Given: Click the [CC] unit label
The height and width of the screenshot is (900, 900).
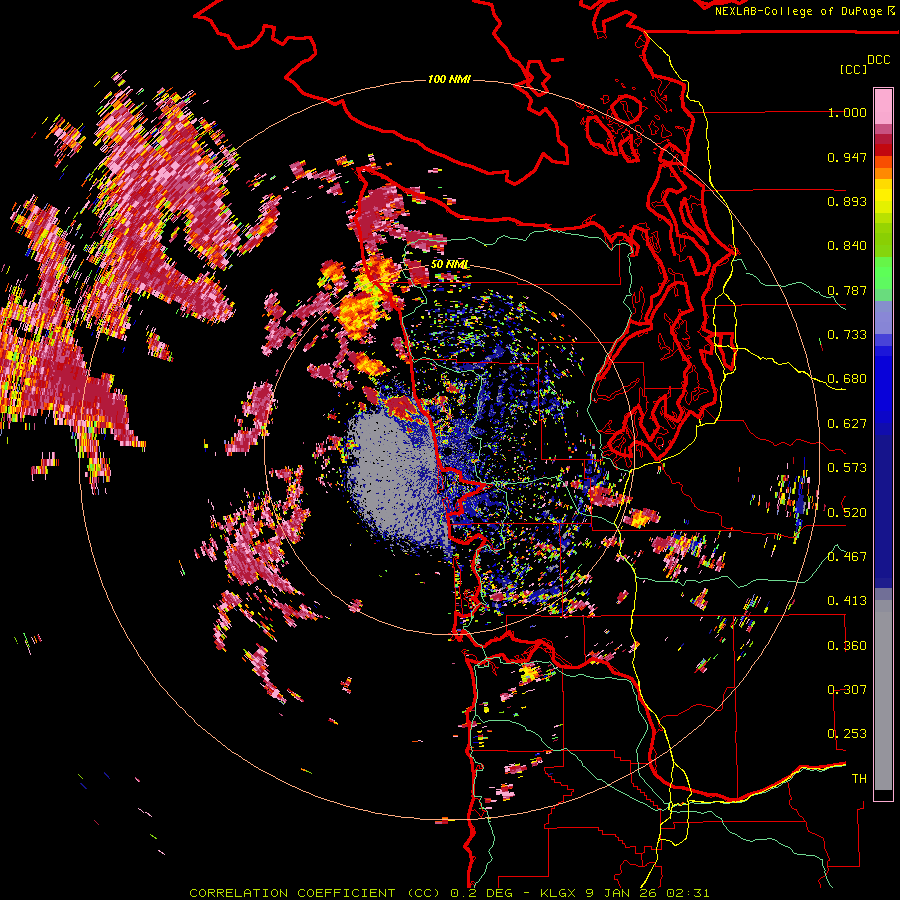Looking at the screenshot, I should [853, 69].
